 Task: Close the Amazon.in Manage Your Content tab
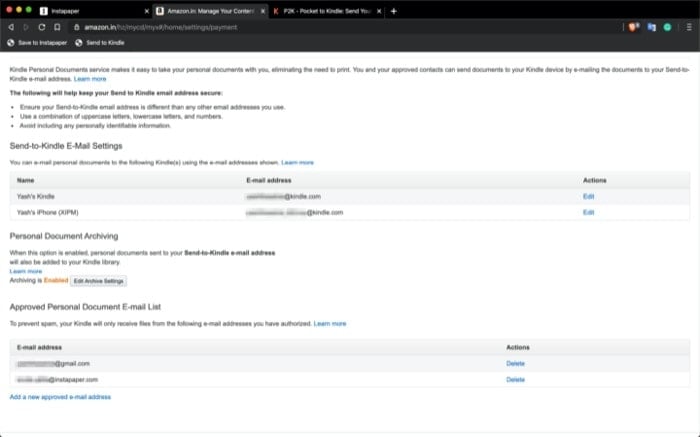point(262,11)
